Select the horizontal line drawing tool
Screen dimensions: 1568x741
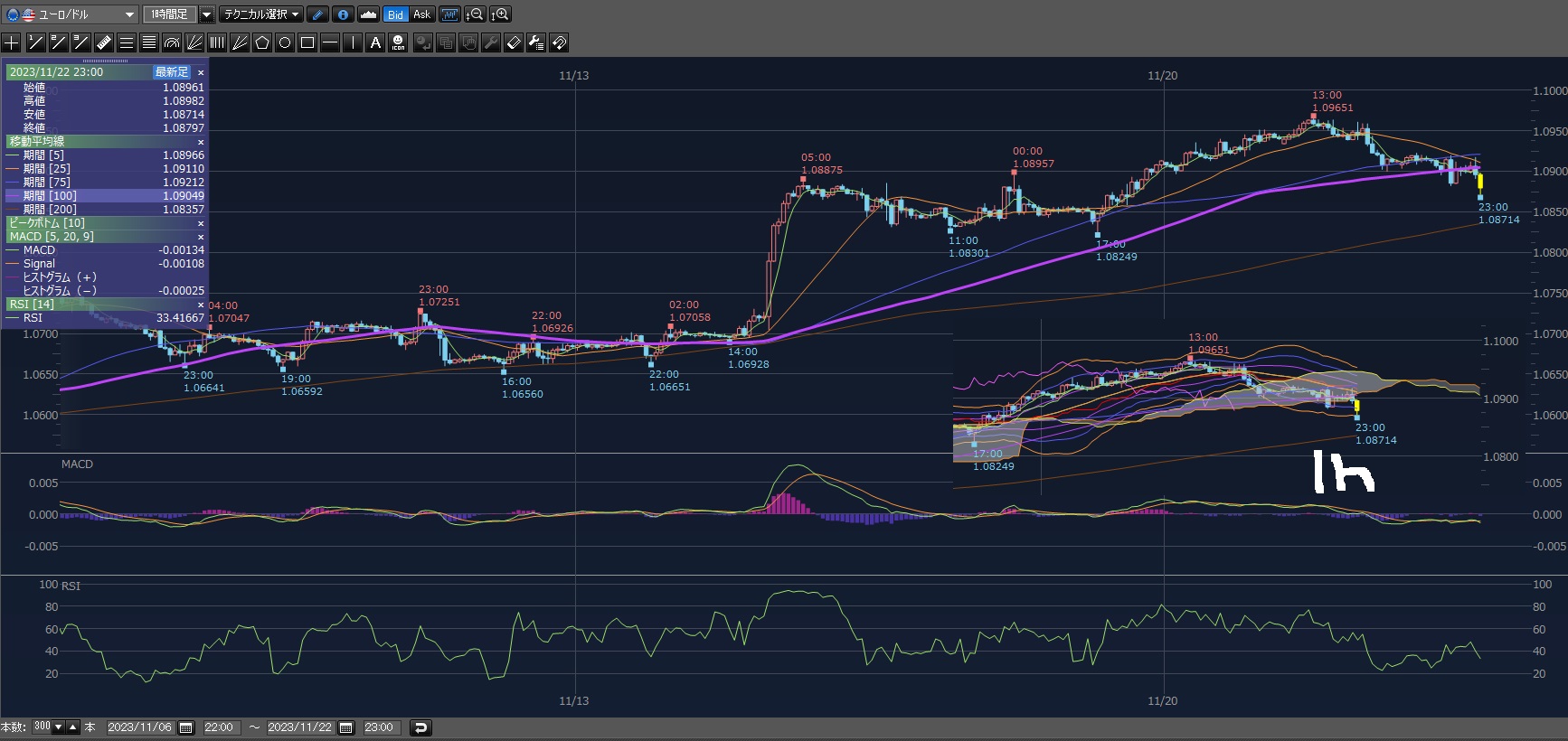point(330,42)
